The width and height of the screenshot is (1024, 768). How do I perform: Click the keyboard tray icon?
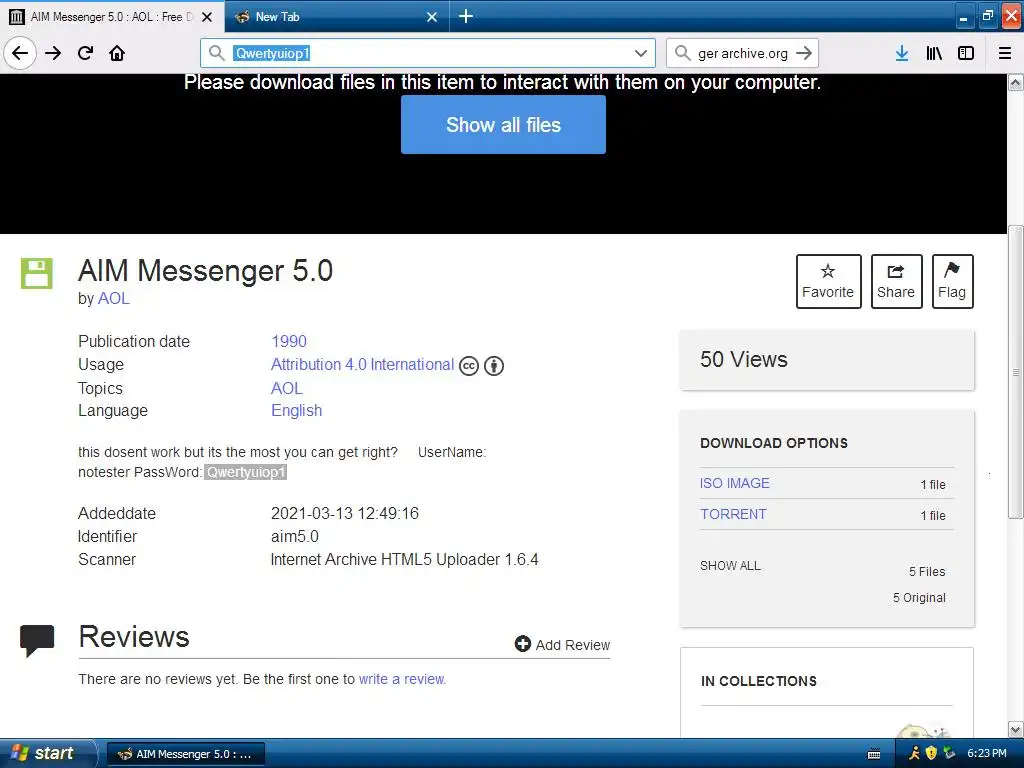pos(874,754)
